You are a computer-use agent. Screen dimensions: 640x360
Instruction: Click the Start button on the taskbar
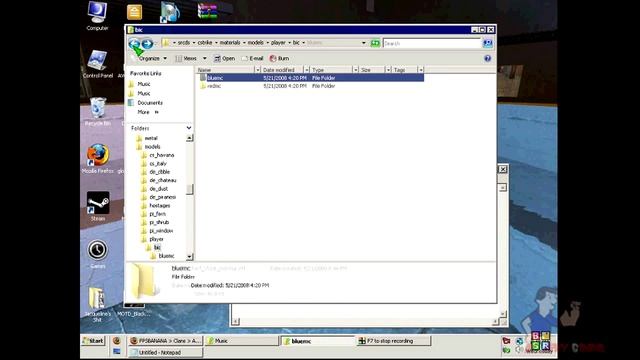(x=93, y=340)
